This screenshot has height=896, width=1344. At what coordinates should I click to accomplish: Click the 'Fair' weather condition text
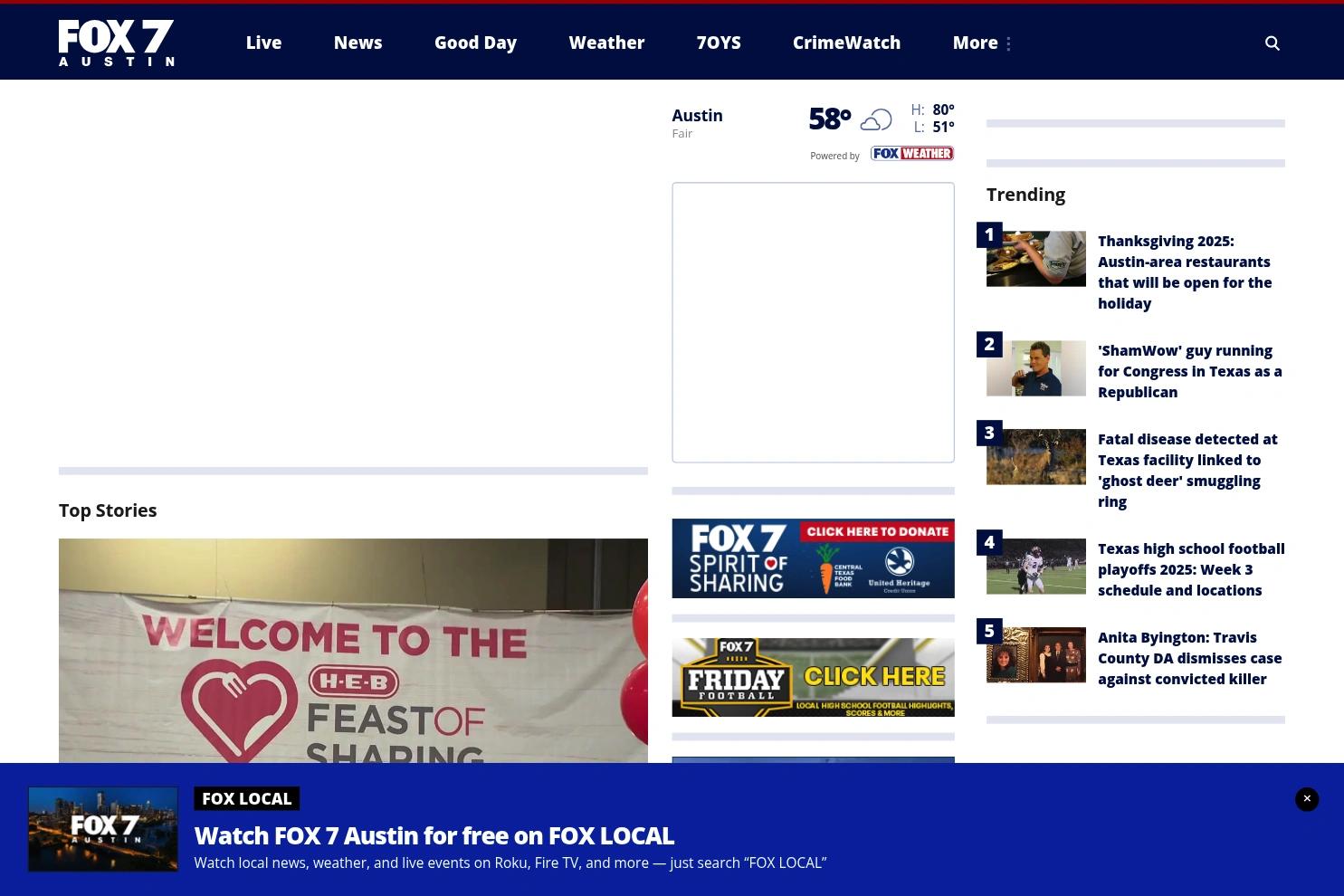[682, 133]
